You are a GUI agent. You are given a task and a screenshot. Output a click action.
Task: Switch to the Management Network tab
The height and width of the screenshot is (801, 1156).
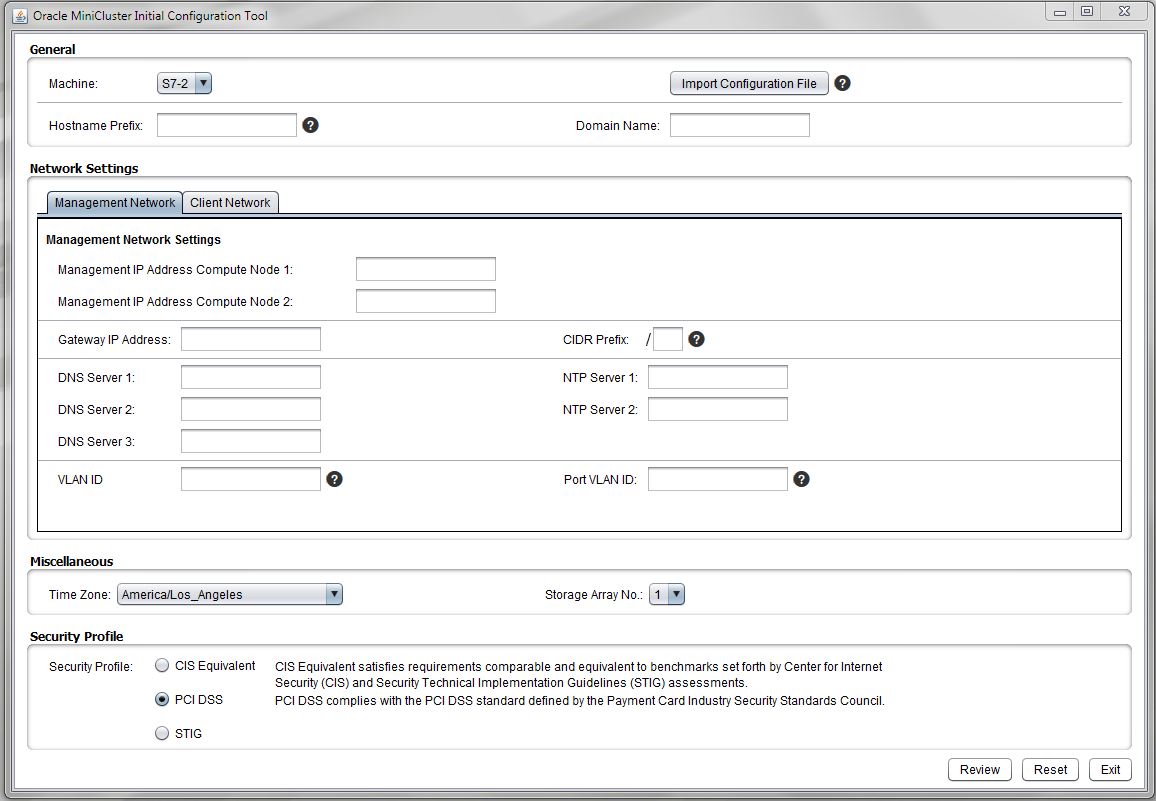tap(115, 203)
